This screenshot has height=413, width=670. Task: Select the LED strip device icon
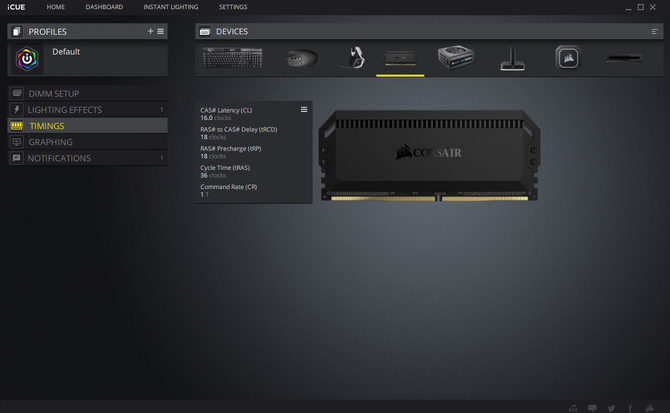(624, 58)
